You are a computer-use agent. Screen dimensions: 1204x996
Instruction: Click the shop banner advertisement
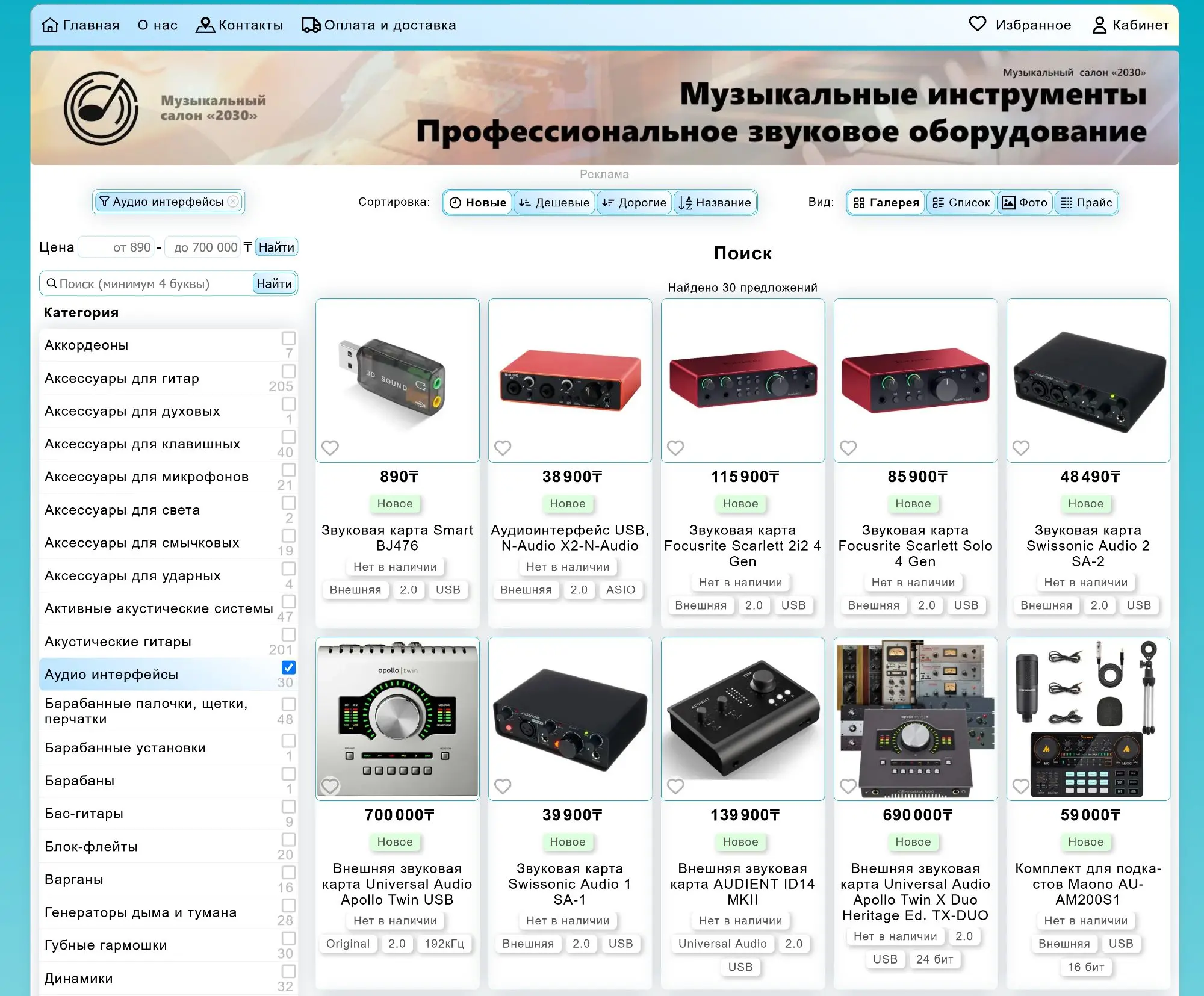(604, 108)
